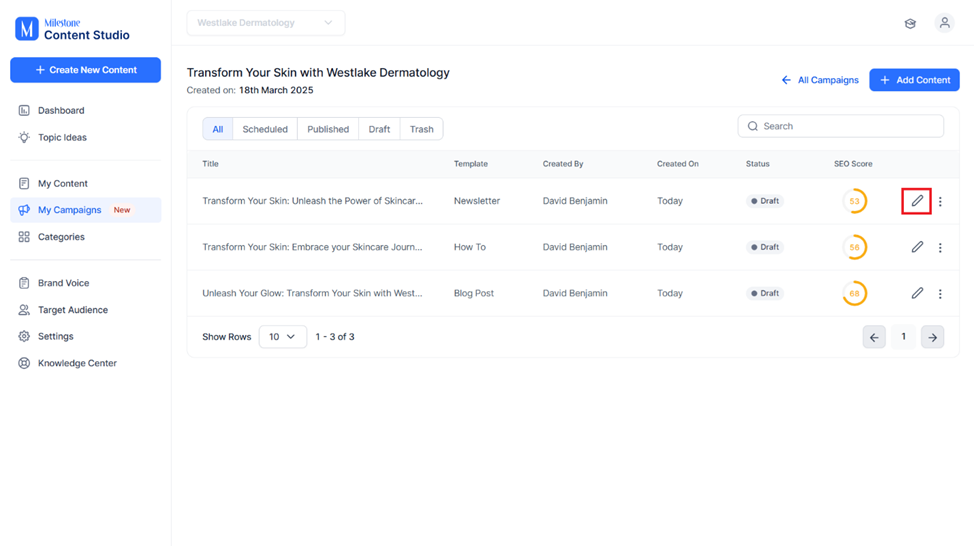This screenshot has height=546, width=974.
Task: Open more options for How To row
Action: click(x=940, y=247)
